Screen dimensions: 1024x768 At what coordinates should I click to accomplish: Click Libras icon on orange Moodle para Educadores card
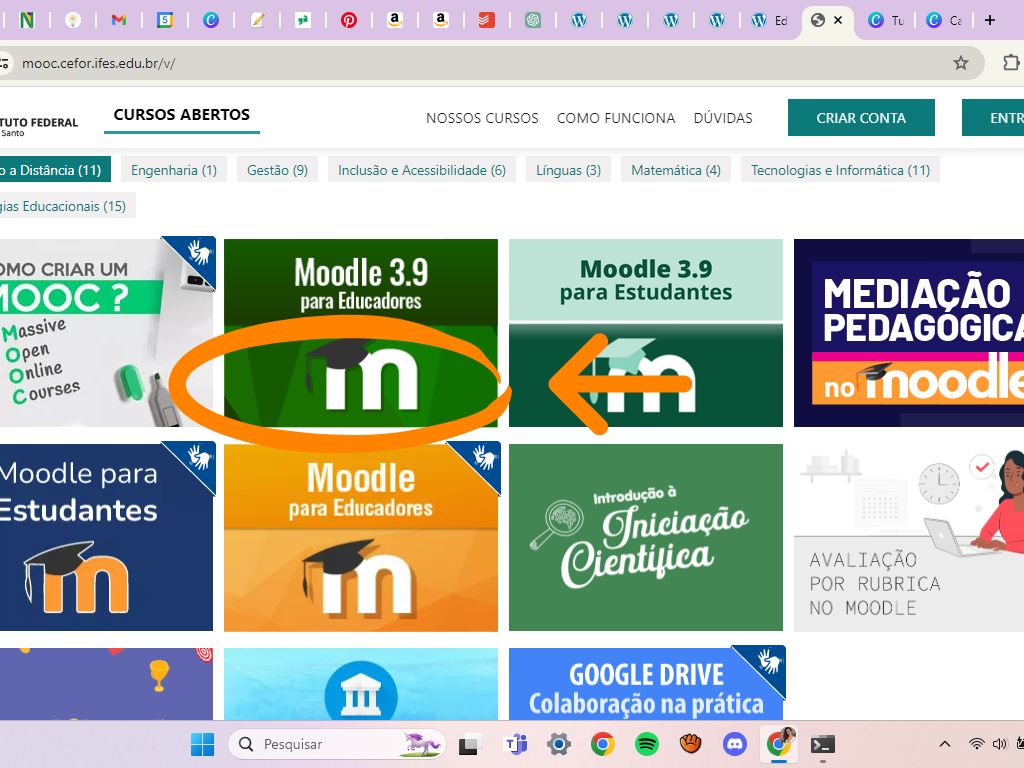click(x=483, y=458)
